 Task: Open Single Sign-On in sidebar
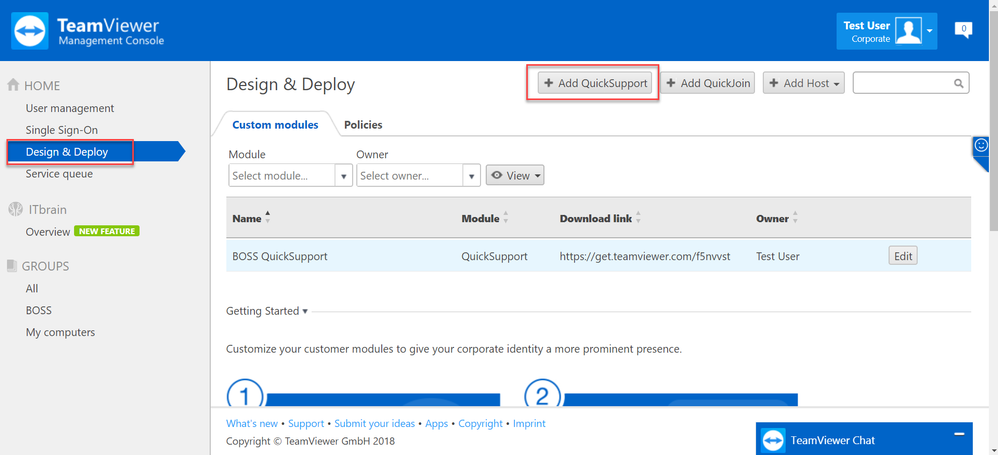point(62,130)
